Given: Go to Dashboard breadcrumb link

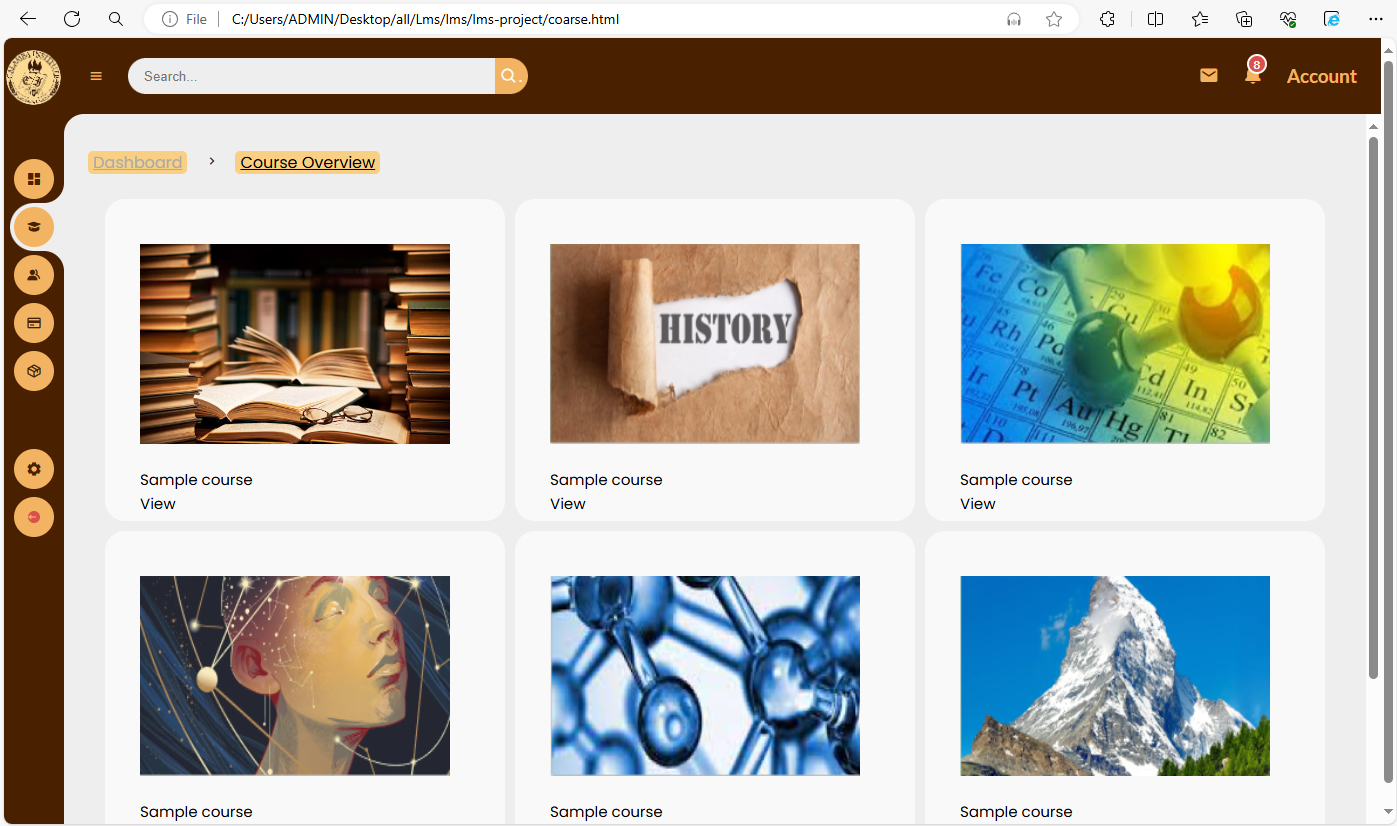Looking at the screenshot, I should (138, 162).
